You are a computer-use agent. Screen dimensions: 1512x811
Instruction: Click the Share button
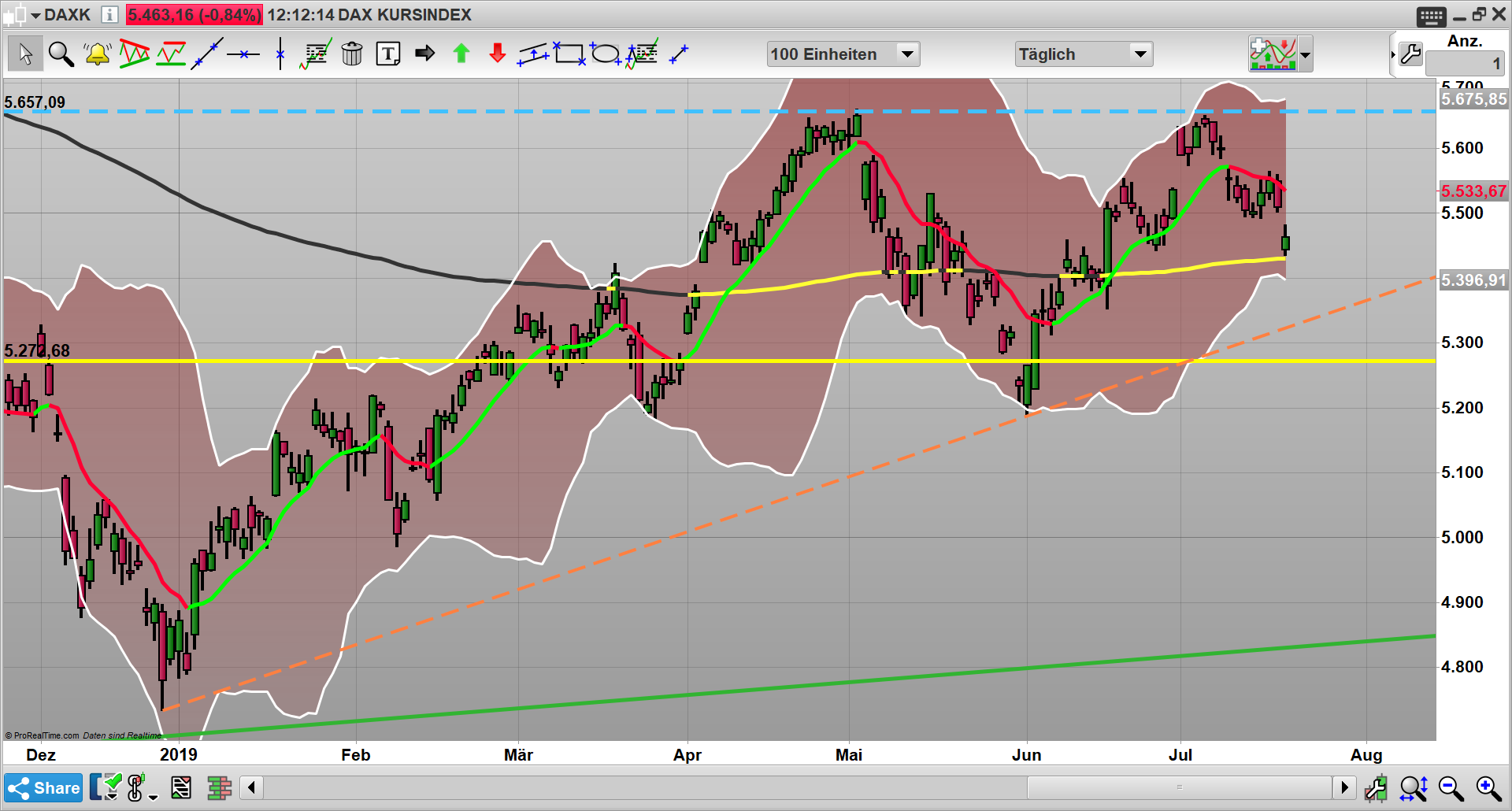tap(43, 787)
